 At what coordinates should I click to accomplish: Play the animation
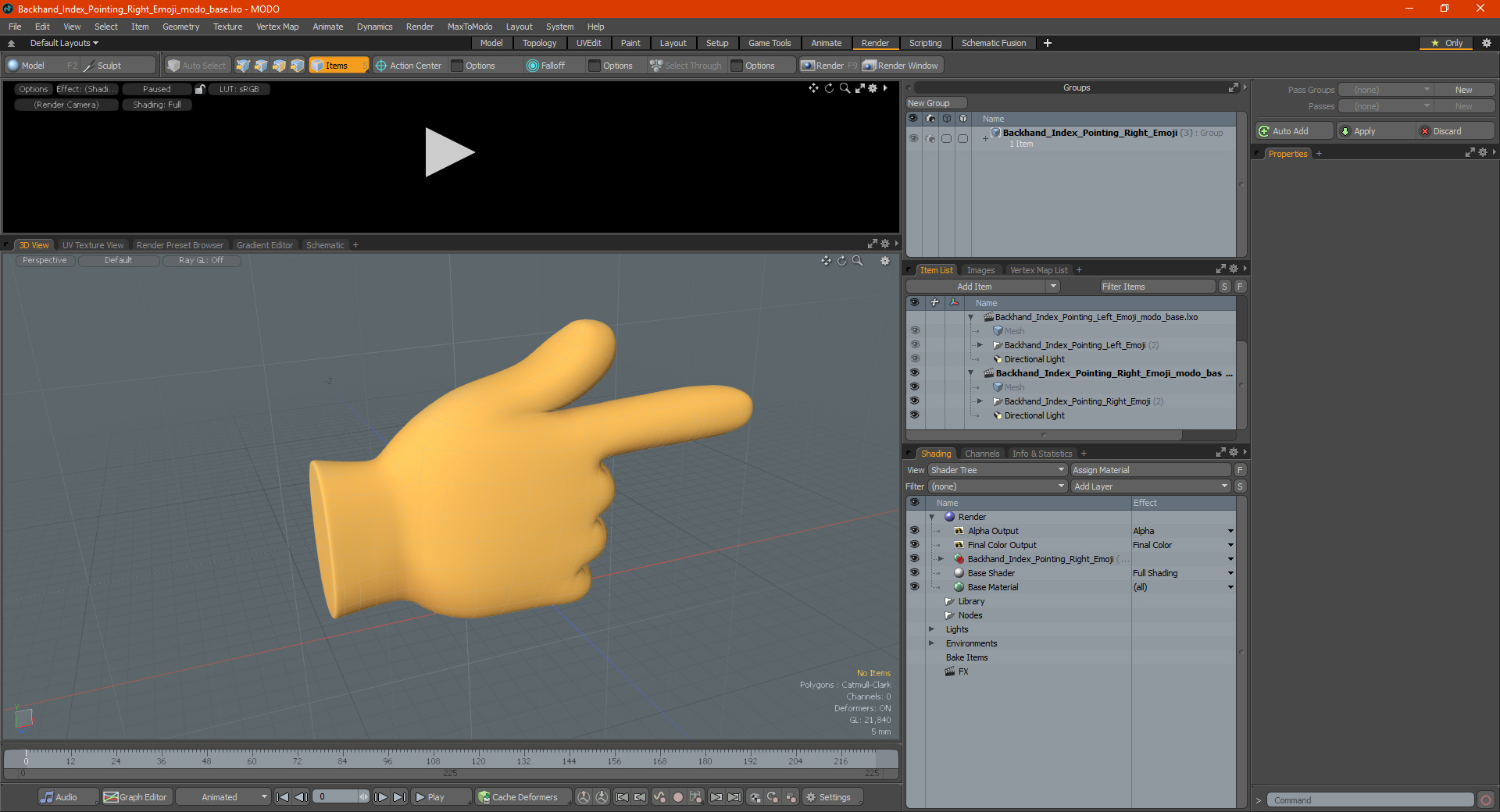pyautogui.click(x=441, y=797)
